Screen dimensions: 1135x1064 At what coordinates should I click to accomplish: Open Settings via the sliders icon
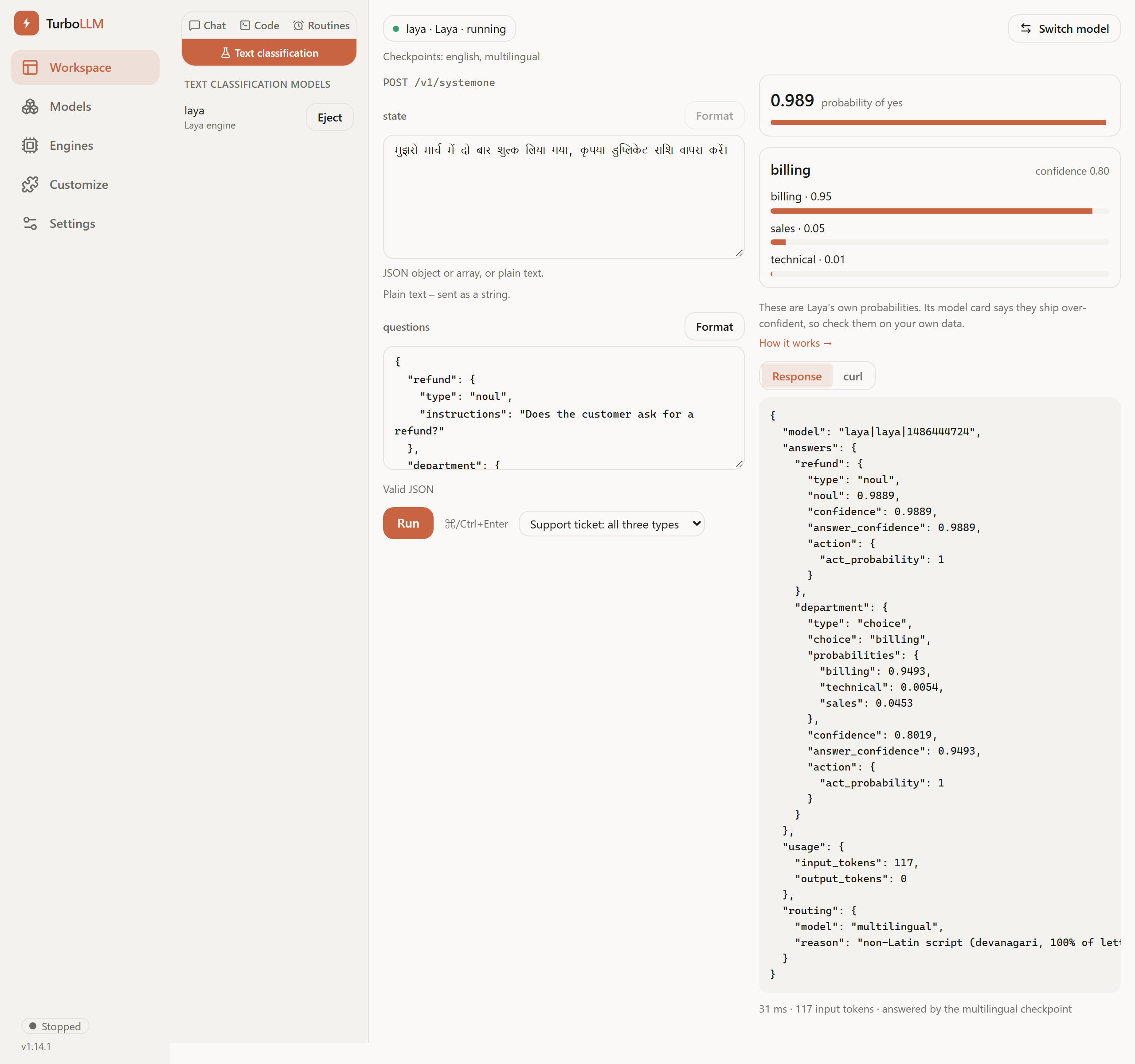pos(30,224)
